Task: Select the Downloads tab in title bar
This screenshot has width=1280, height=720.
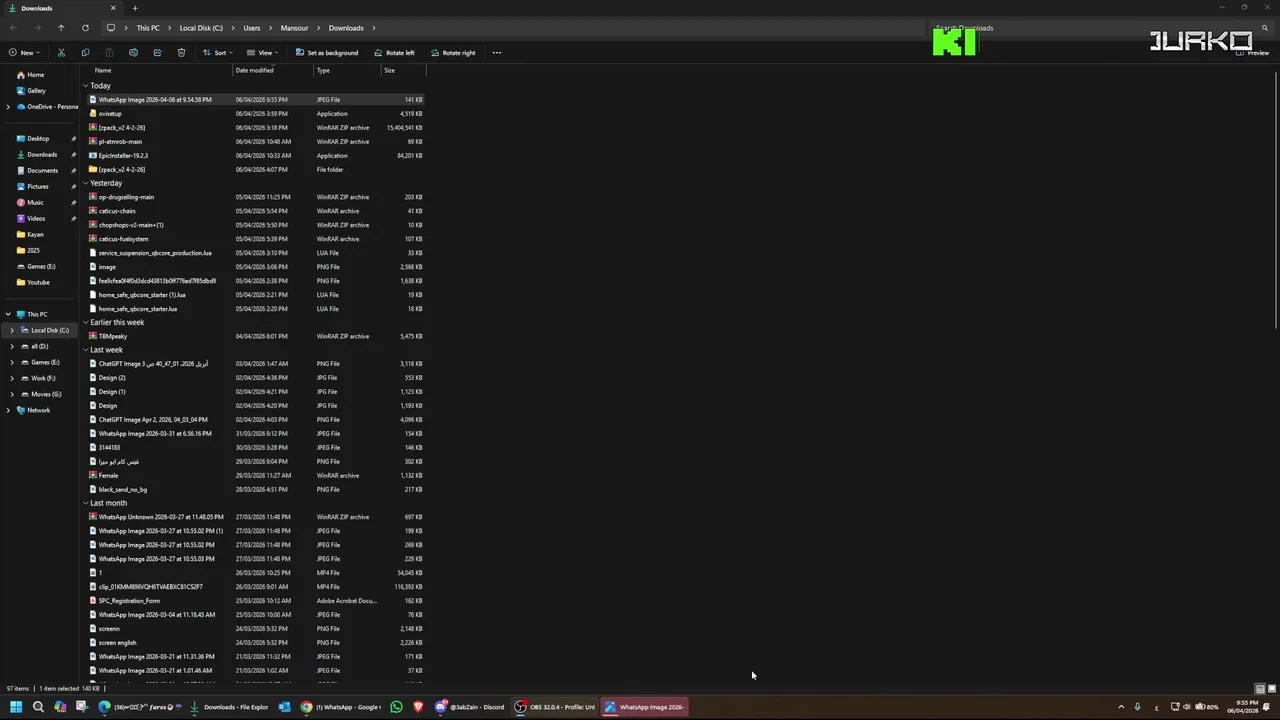Action: (62, 8)
